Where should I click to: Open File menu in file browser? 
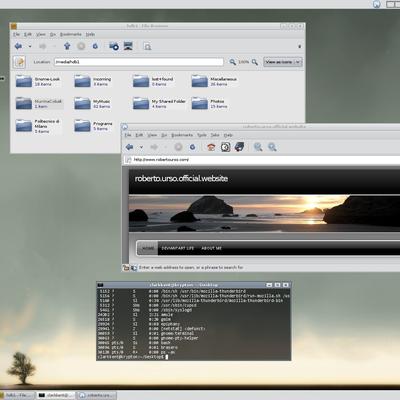pos(16,34)
